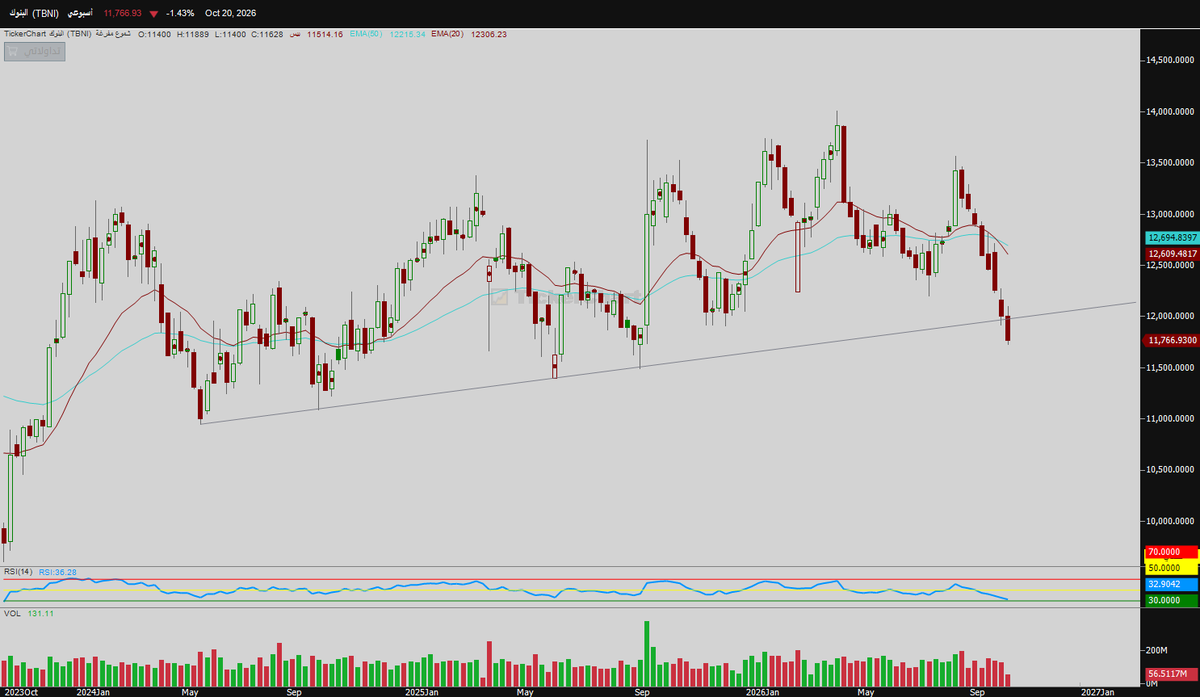Click the 12306.23 EMA value
Screen dimensions: 1200x697
tap(488, 34)
